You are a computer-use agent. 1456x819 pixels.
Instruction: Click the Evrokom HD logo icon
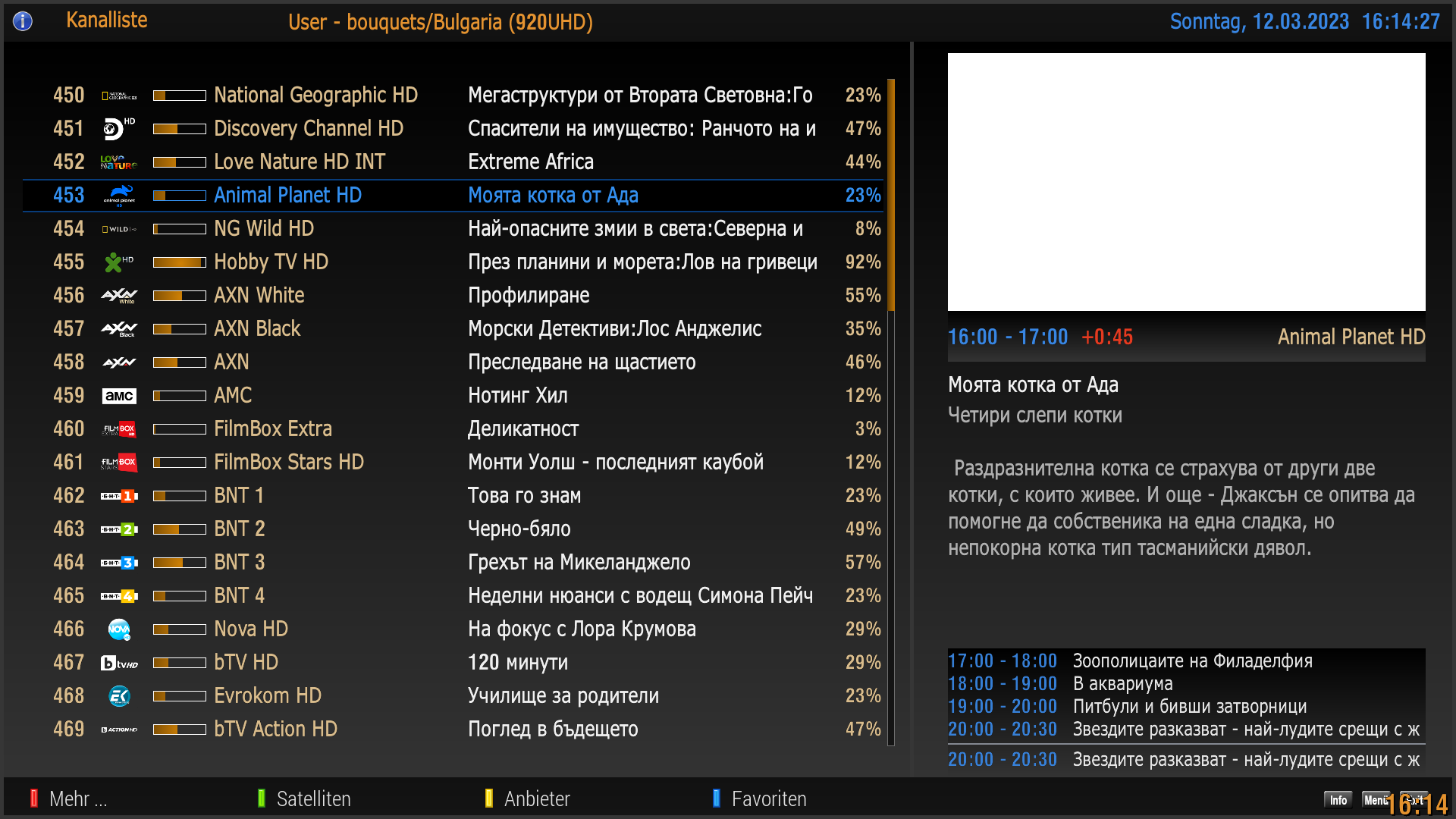coord(118,696)
